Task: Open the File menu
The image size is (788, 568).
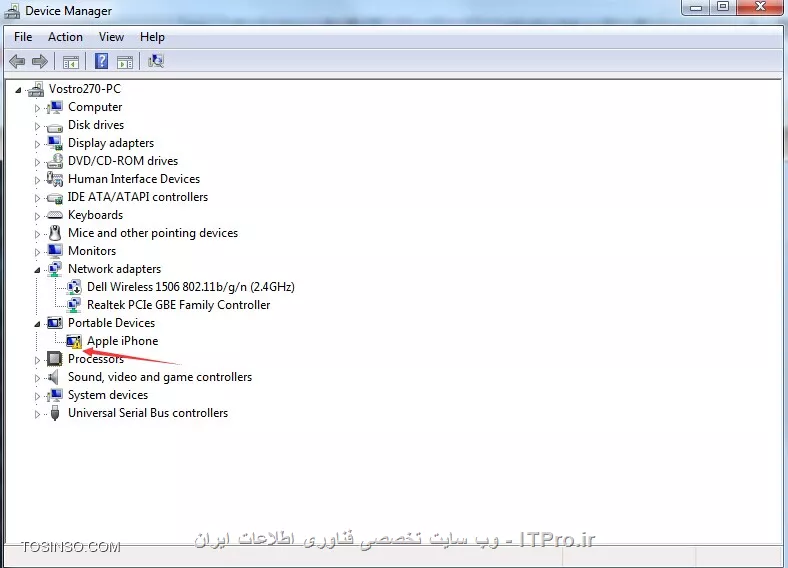Action: [x=23, y=37]
